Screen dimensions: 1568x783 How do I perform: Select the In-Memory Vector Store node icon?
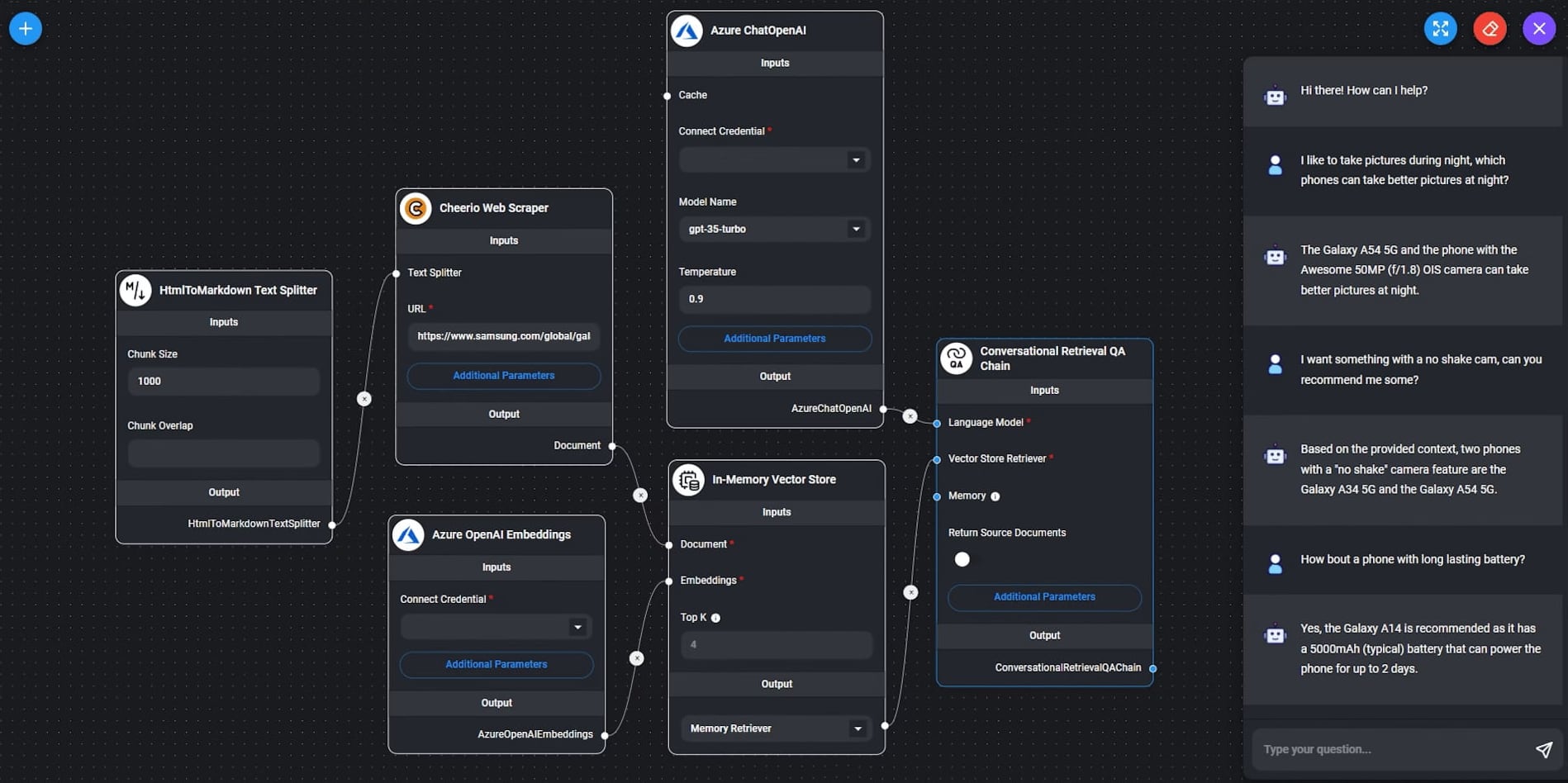point(687,479)
